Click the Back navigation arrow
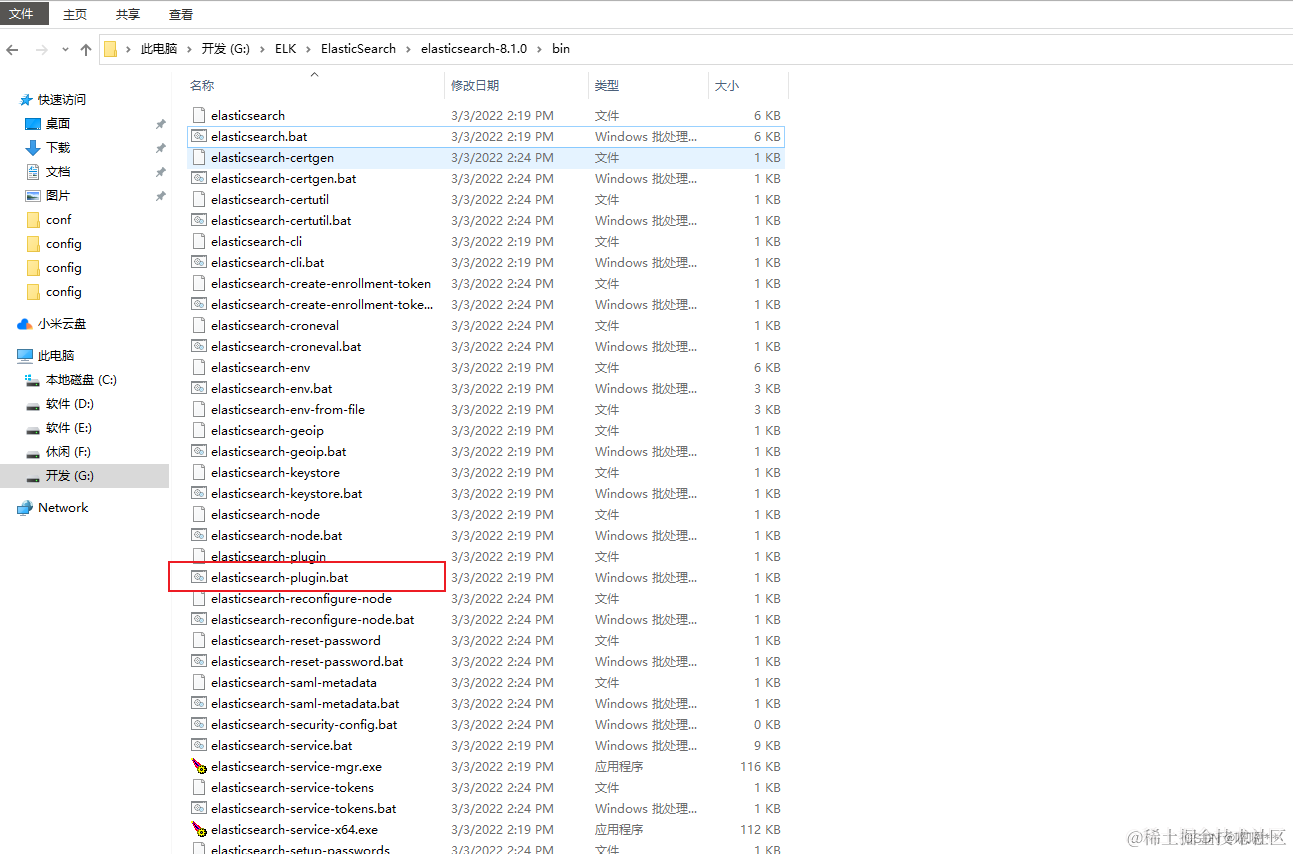 pos(12,49)
